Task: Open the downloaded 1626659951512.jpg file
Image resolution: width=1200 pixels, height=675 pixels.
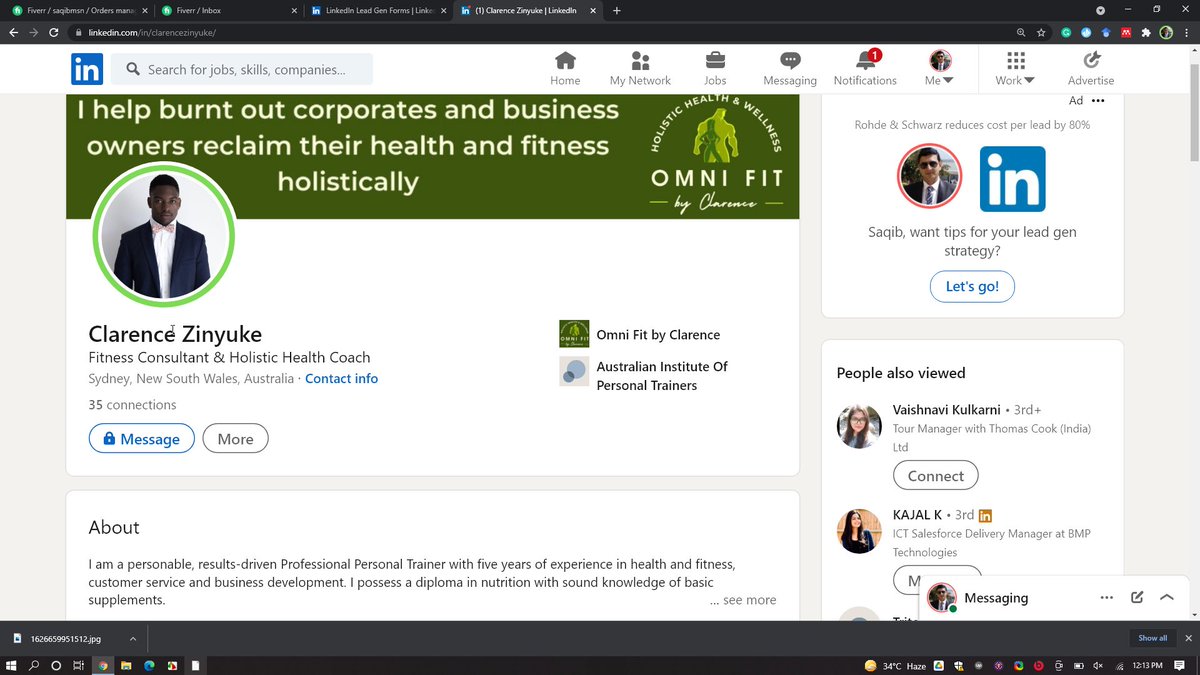Action: pos(66,638)
